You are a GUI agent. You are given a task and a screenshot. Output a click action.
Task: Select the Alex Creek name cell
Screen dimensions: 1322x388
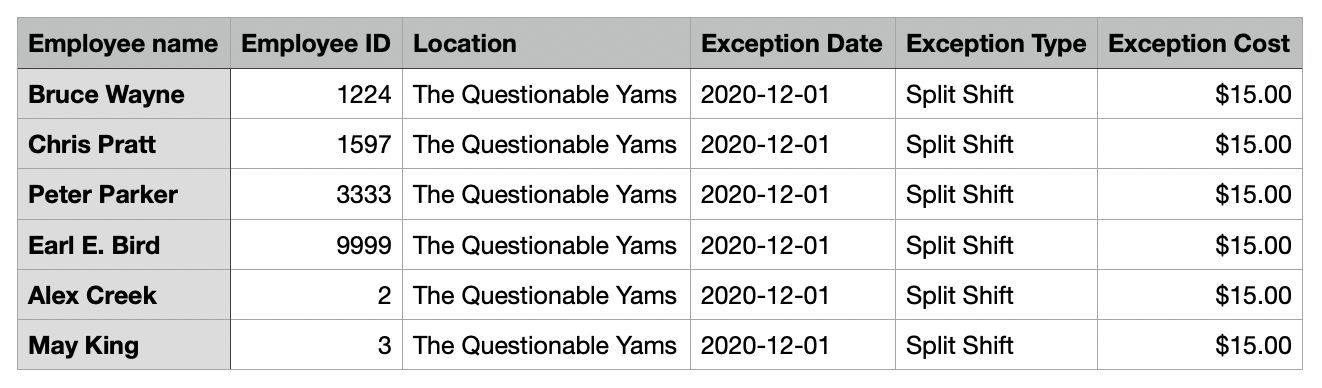(x=124, y=295)
